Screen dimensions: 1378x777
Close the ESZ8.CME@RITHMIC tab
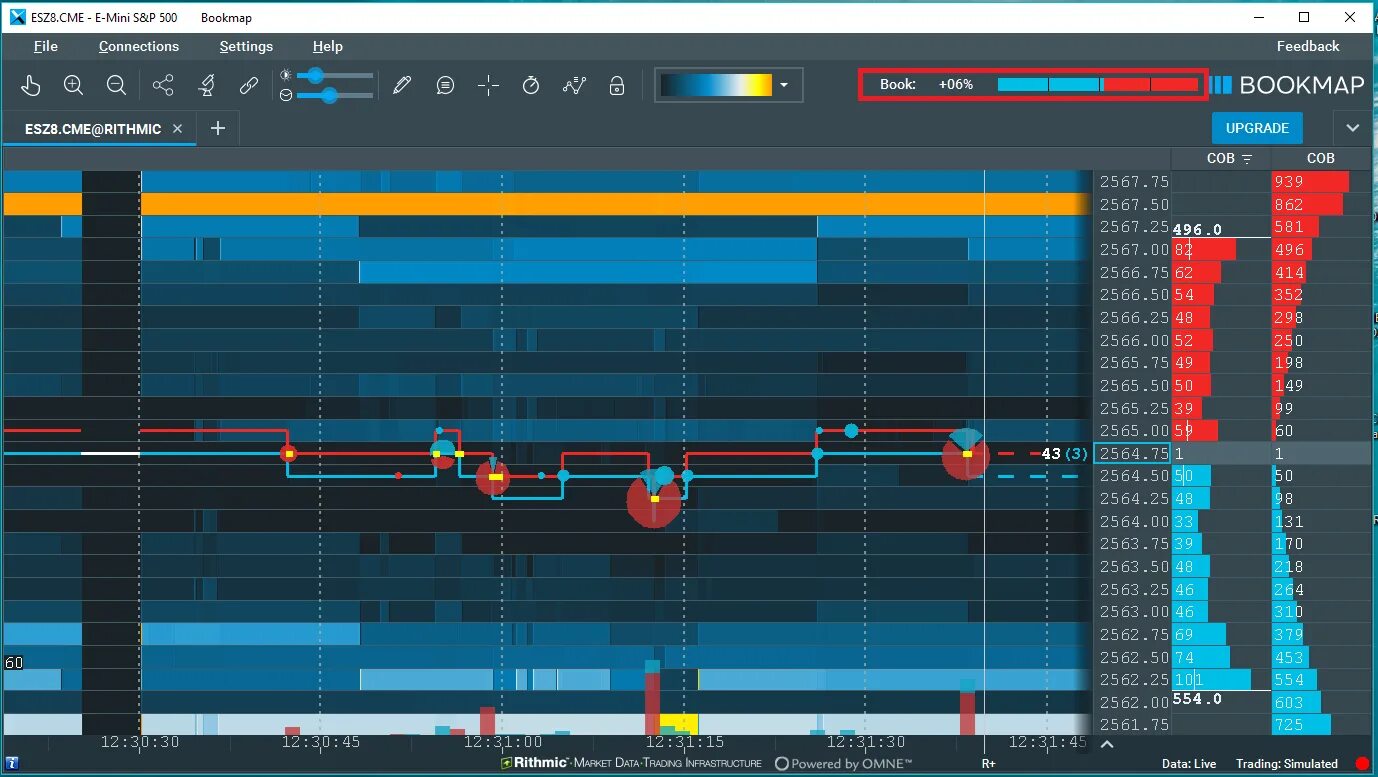pos(177,129)
